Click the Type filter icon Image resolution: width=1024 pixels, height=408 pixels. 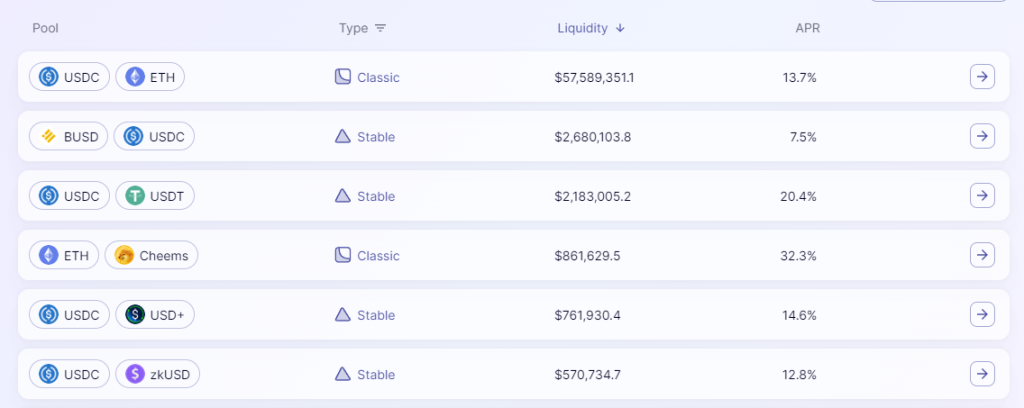coord(380,28)
